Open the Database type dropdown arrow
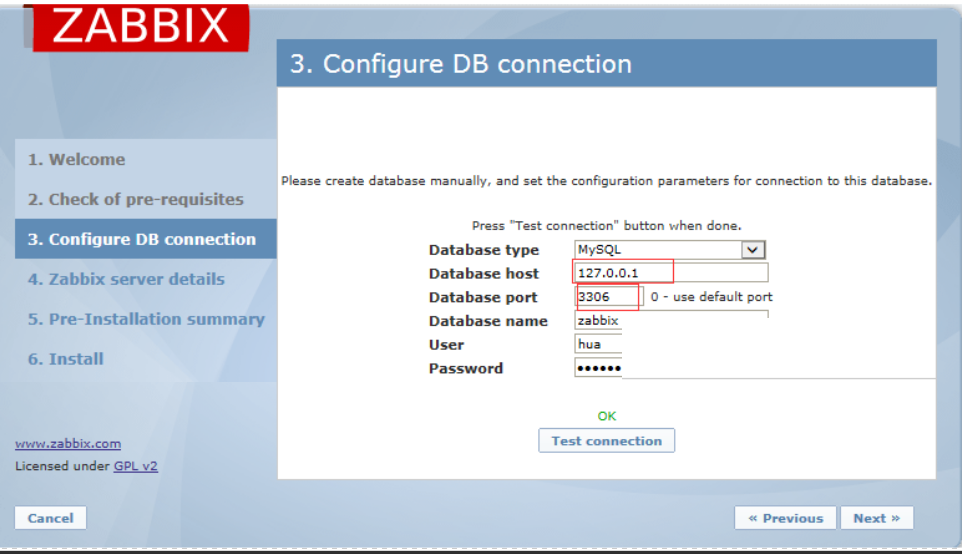The width and height of the screenshot is (962, 554). [x=753, y=250]
